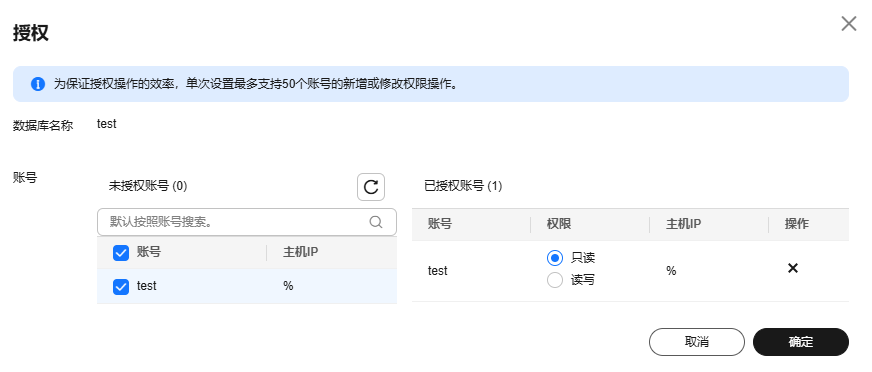Click the 已授权账号 (1) heading

click(x=463, y=186)
